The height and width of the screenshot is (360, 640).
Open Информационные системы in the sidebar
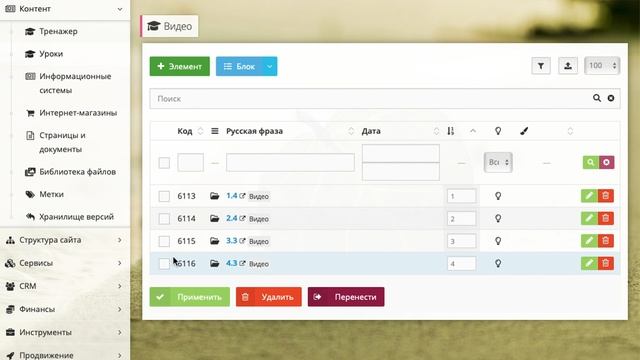(75, 83)
